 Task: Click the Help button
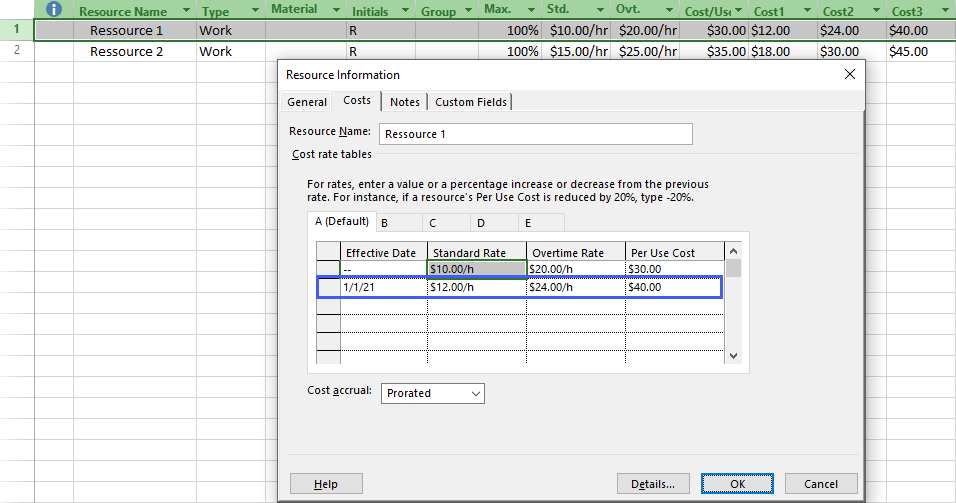[326, 484]
